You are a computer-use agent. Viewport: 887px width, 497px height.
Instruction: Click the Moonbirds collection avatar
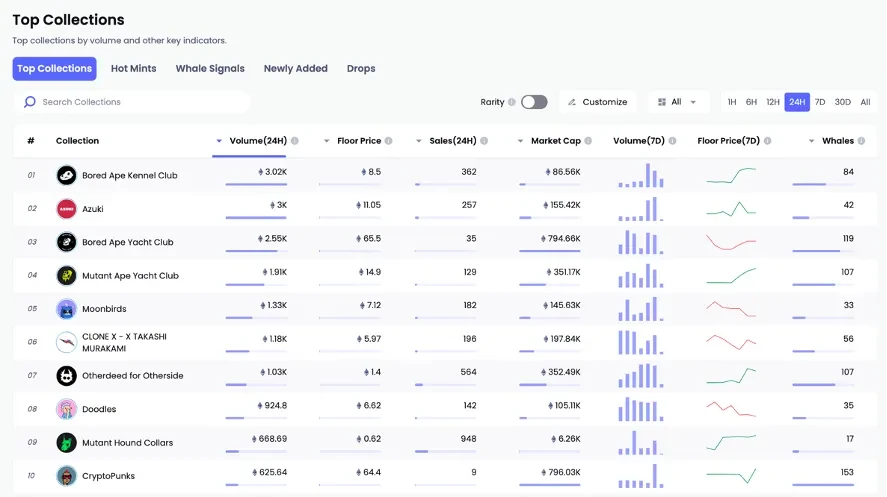pyautogui.click(x=66, y=309)
